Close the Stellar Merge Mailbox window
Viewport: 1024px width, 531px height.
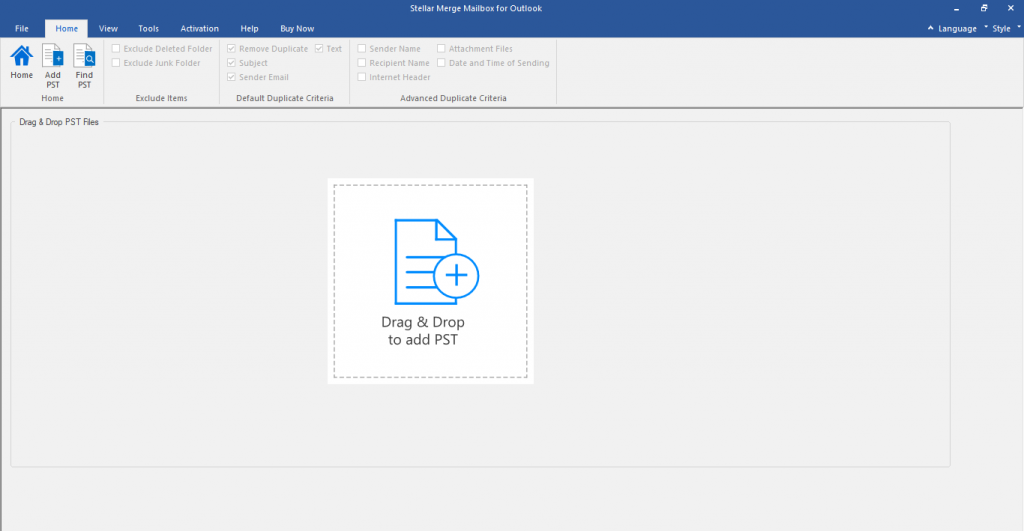point(1010,8)
